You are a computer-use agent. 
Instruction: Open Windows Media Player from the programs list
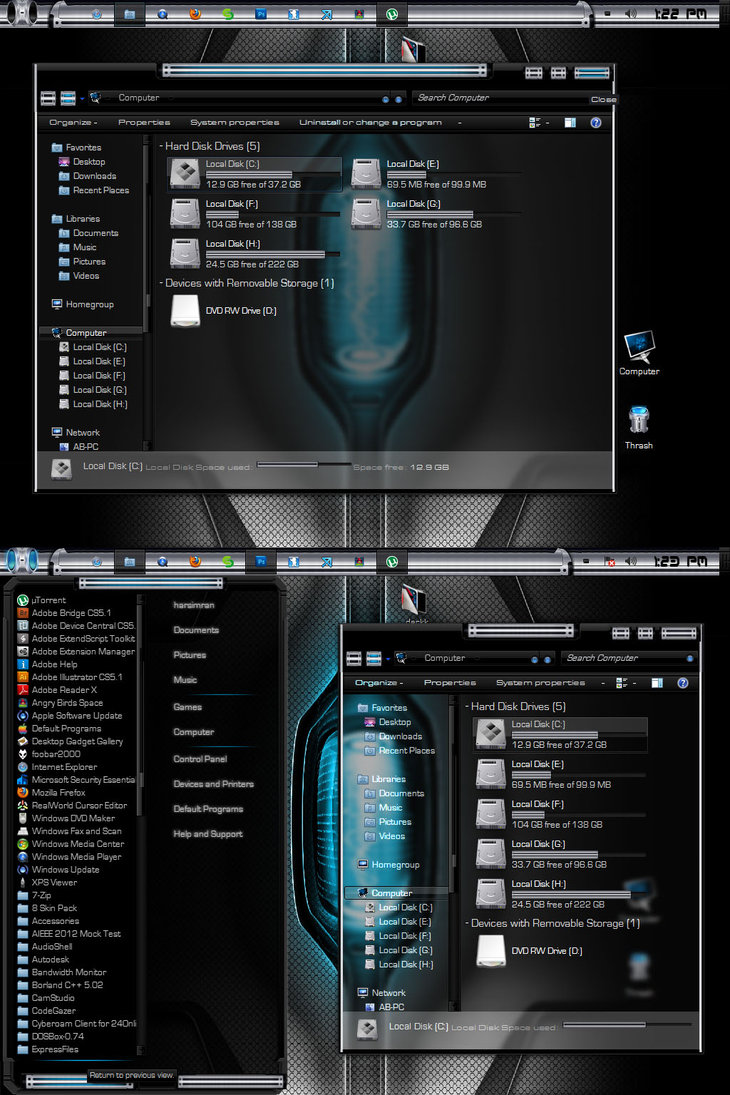tap(76, 857)
